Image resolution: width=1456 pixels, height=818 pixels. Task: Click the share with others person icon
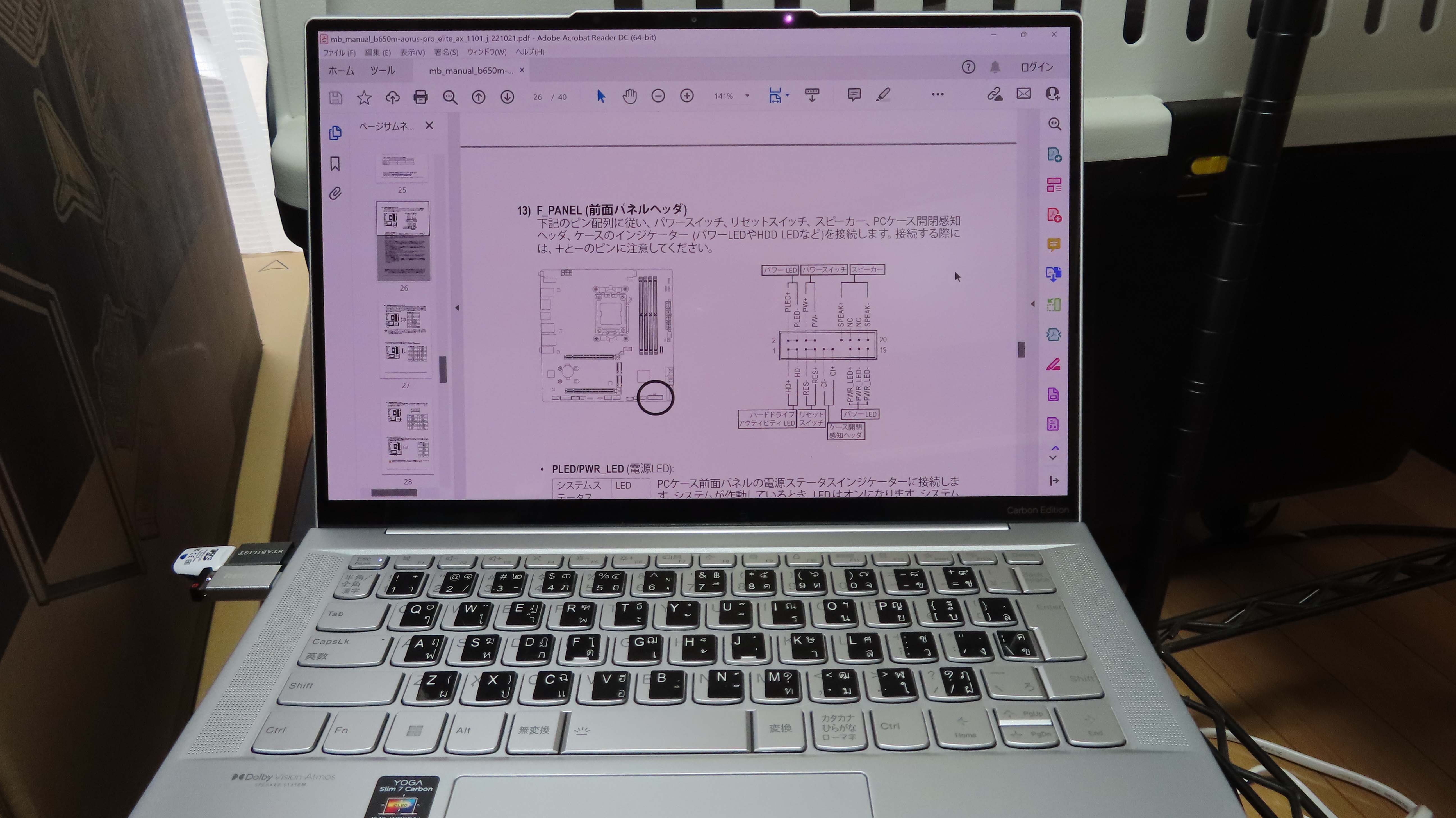(x=1052, y=93)
